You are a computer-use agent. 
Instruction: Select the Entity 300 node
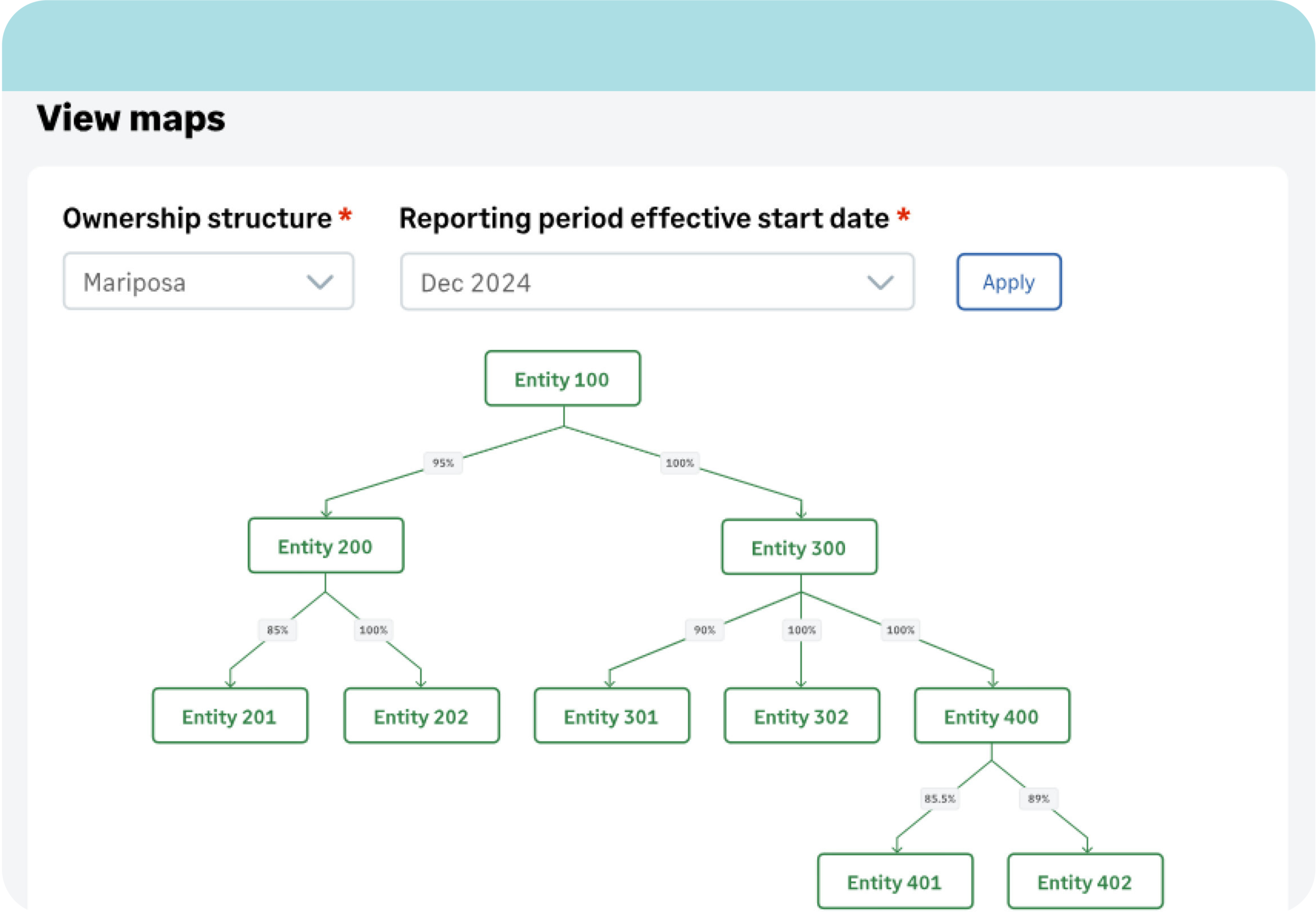[799, 547]
